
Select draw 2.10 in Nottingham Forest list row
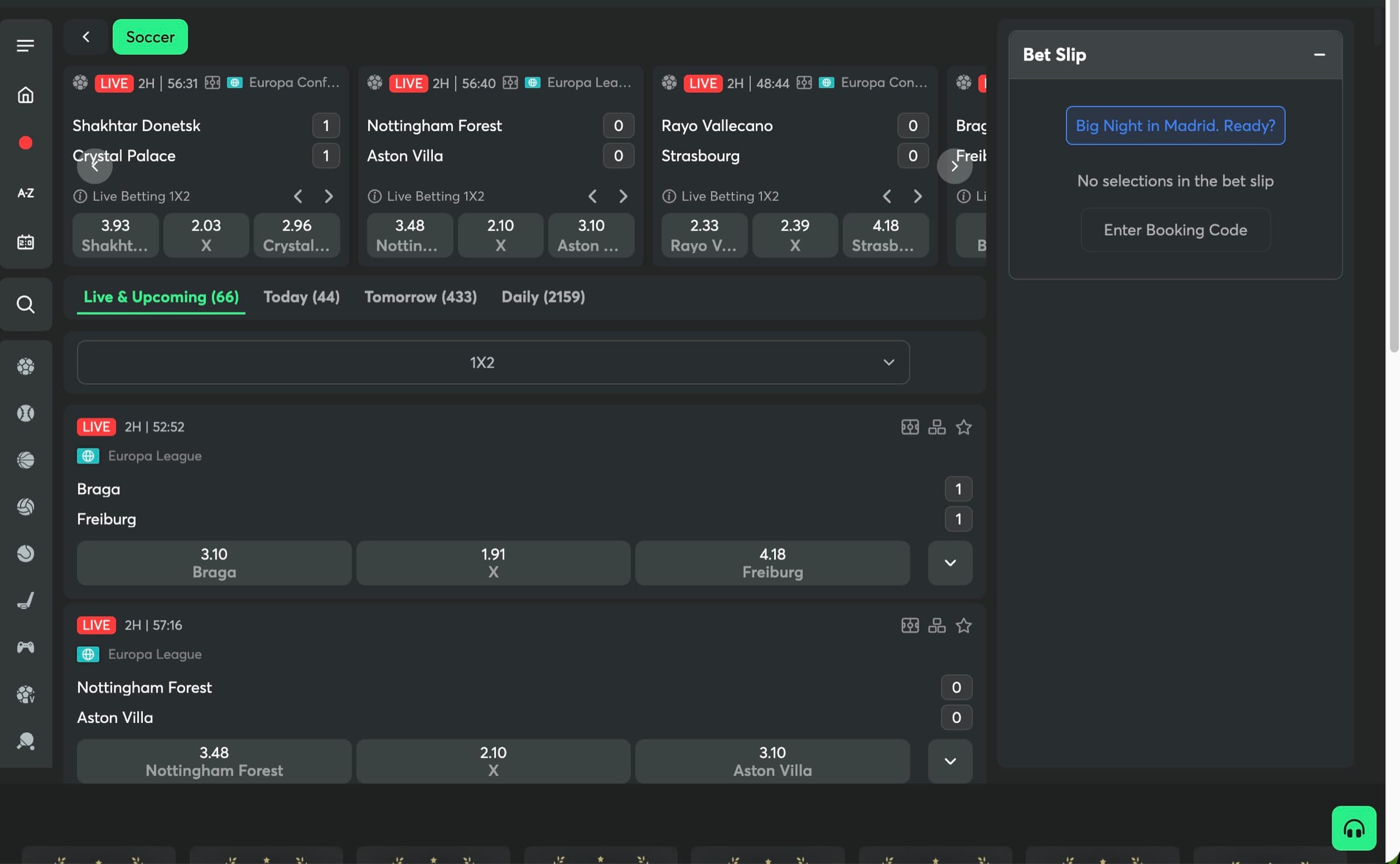tap(493, 761)
